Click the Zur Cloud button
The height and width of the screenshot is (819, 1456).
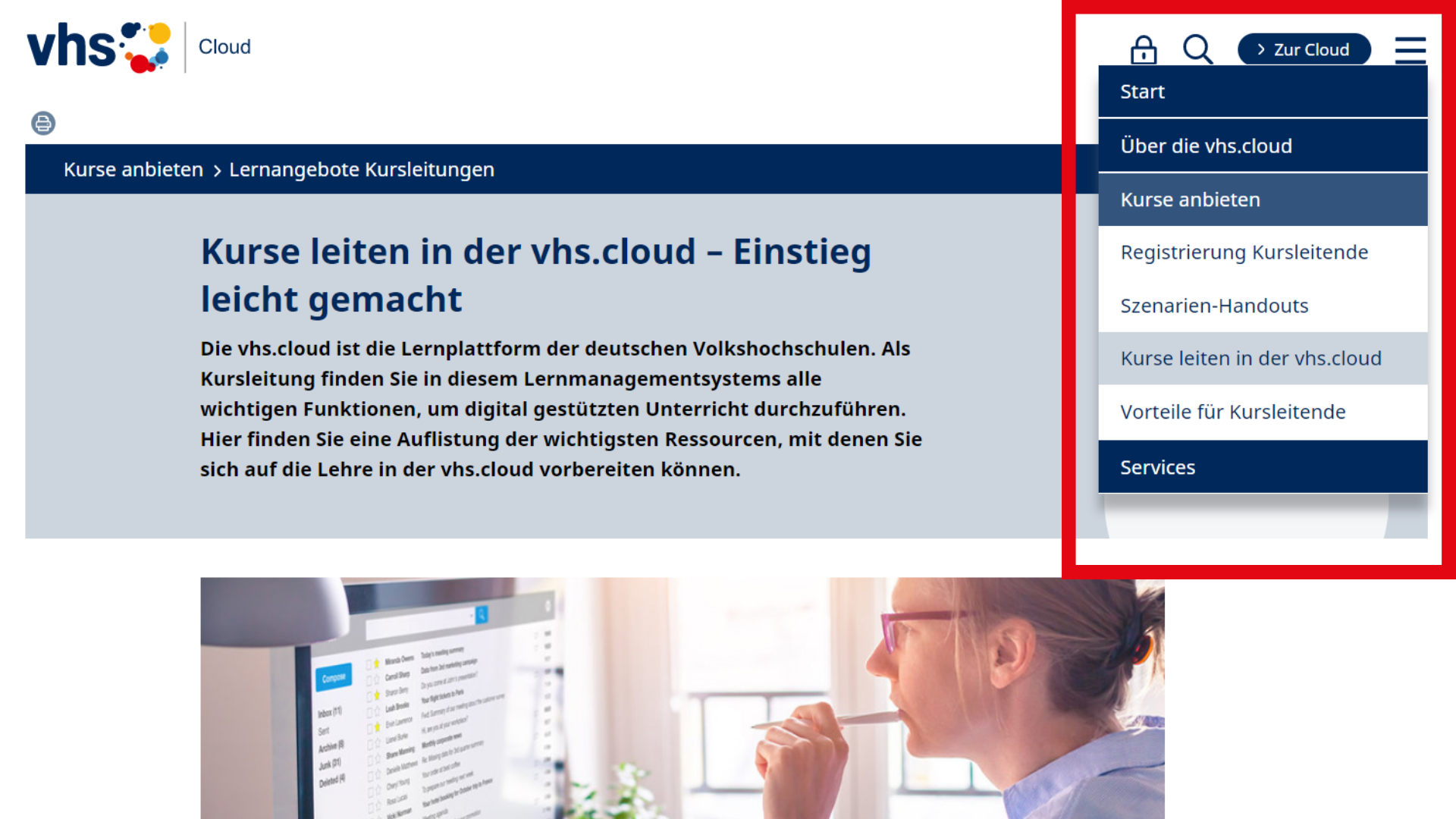tap(1304, 50)
